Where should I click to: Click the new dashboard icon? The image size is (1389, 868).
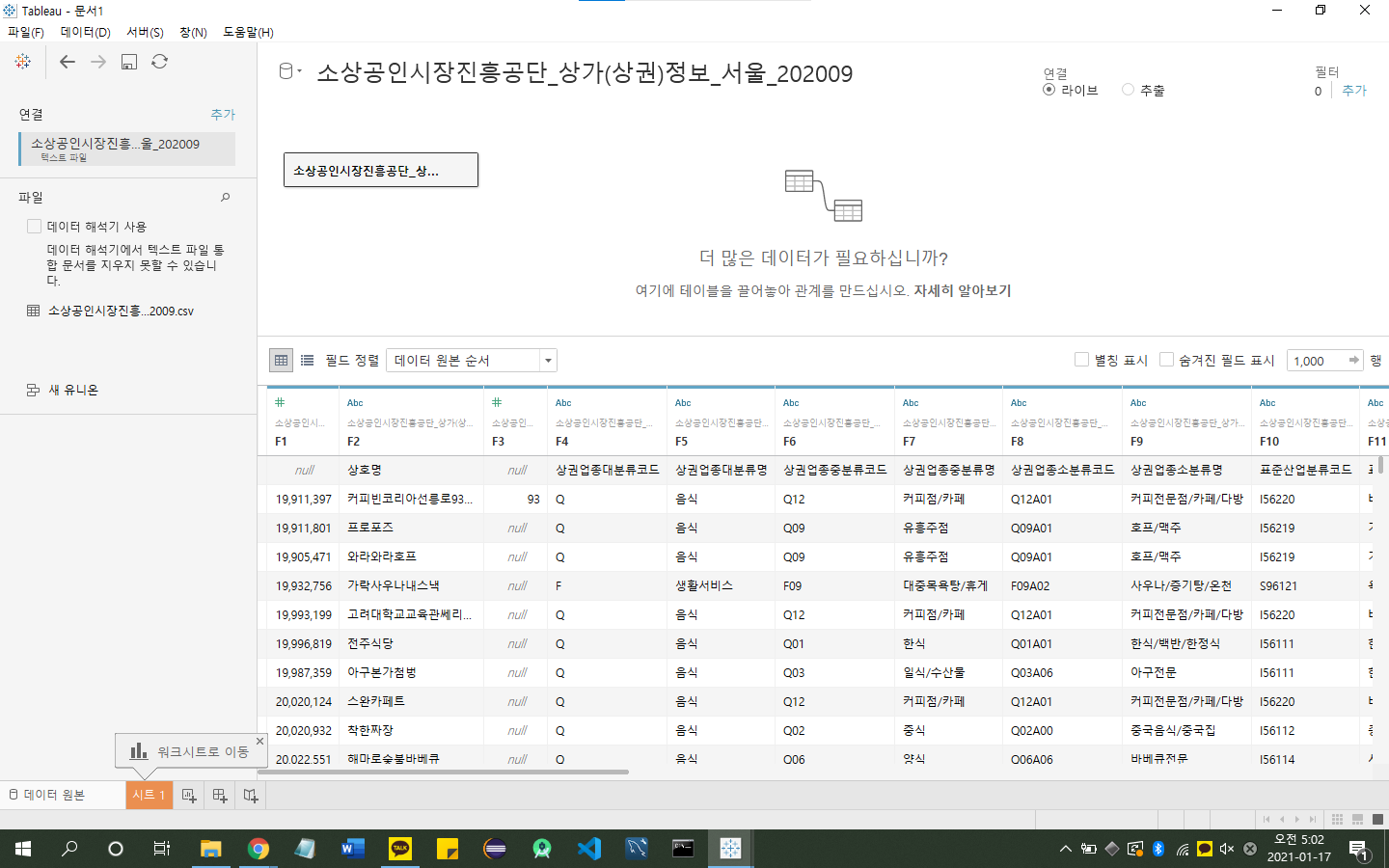(x=220, y=796)
